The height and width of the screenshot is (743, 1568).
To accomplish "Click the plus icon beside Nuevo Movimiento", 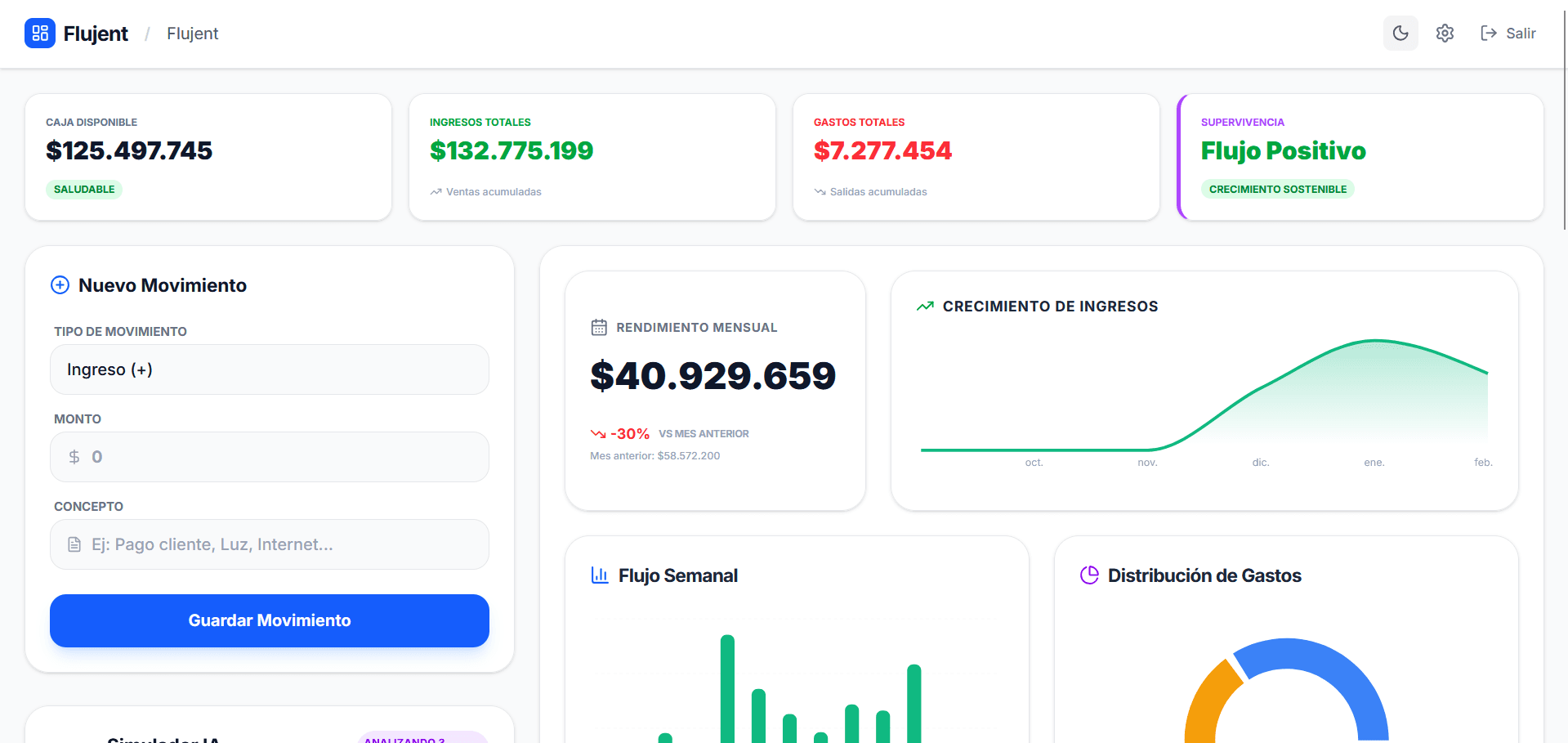I will pos(60,284).
